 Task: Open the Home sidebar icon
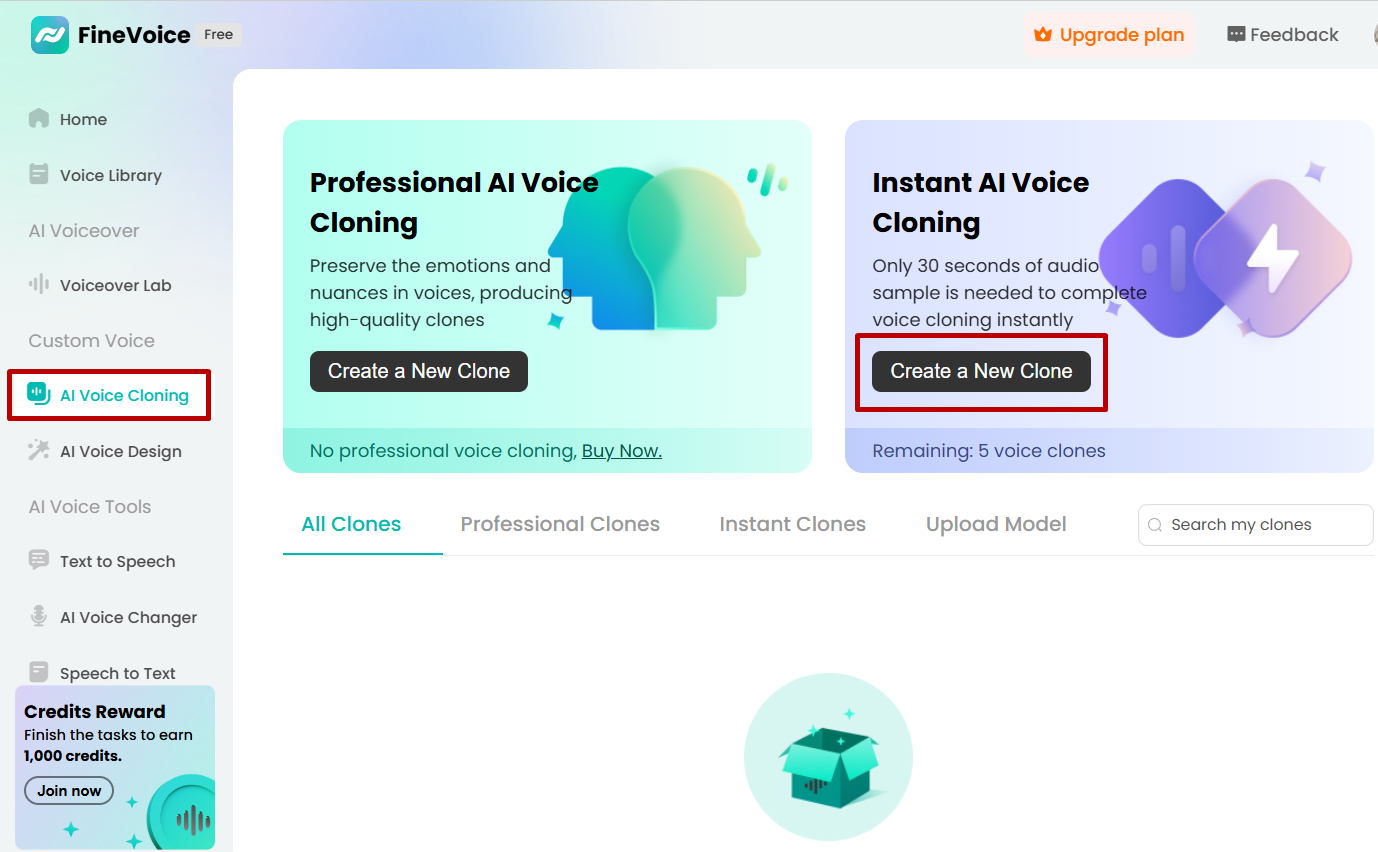click(39, 119)
